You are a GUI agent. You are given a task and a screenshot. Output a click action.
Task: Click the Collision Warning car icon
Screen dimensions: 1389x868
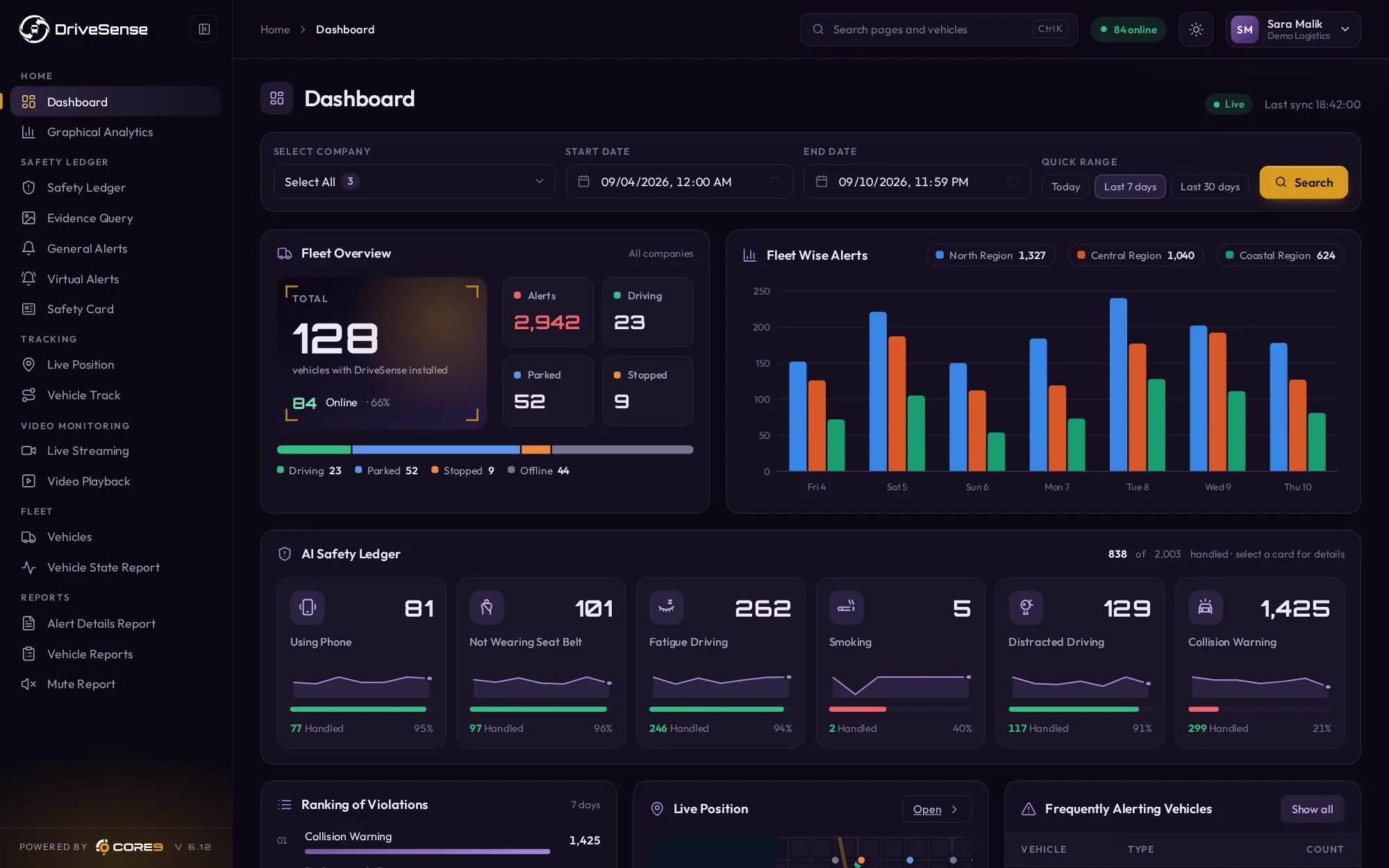click(1206, 607)
